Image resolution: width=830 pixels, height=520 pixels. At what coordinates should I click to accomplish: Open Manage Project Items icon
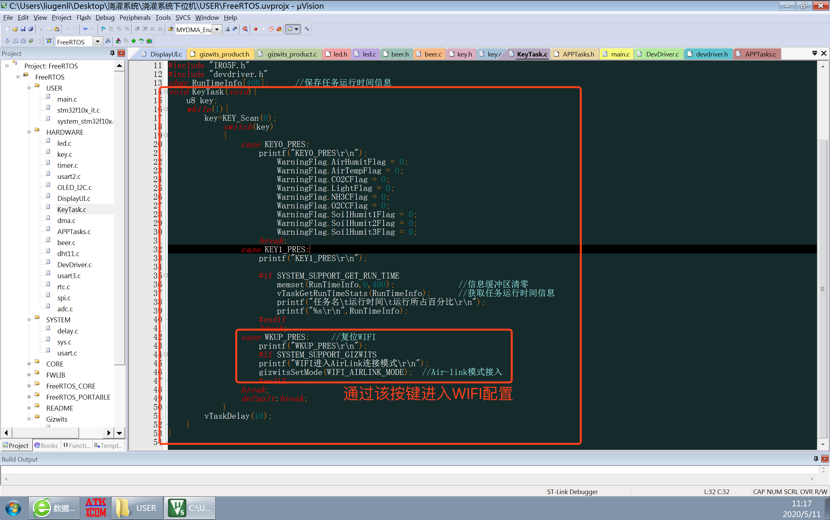tap(118, 41)
